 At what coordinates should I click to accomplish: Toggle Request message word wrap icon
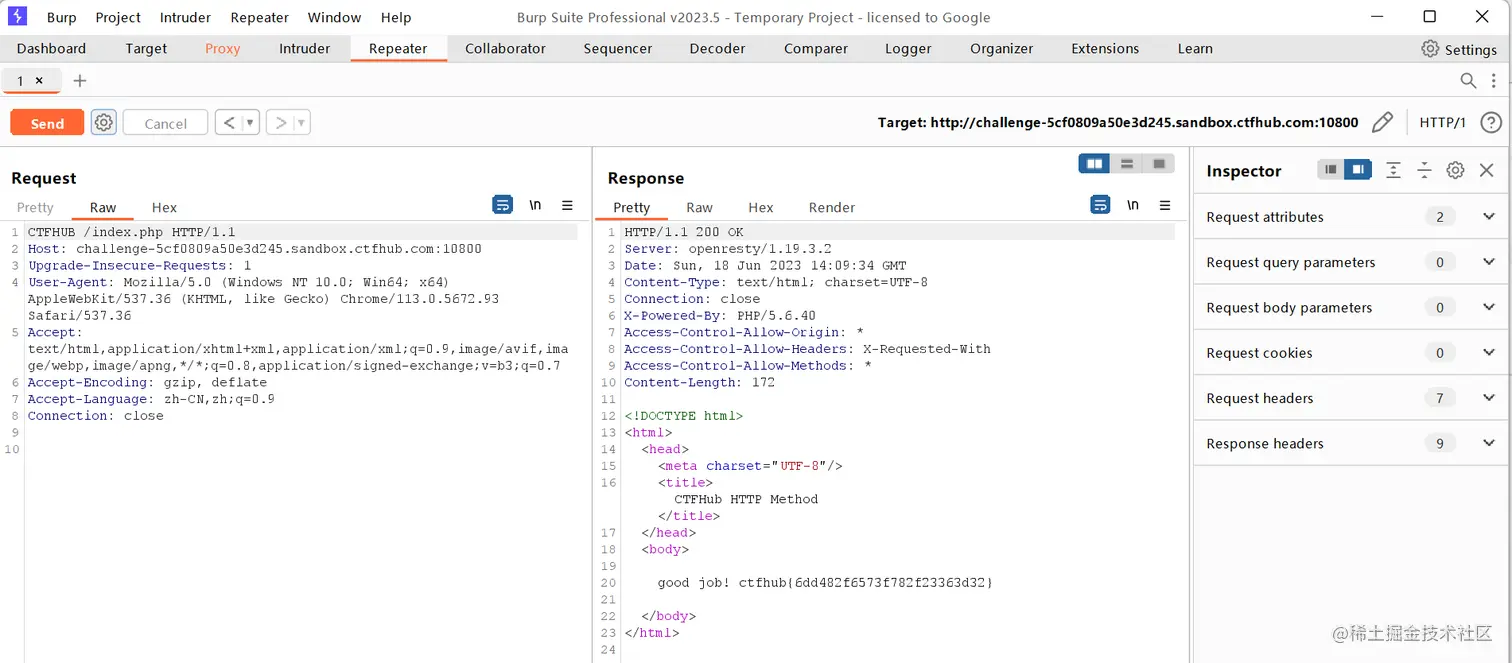[x=502, y=205]
